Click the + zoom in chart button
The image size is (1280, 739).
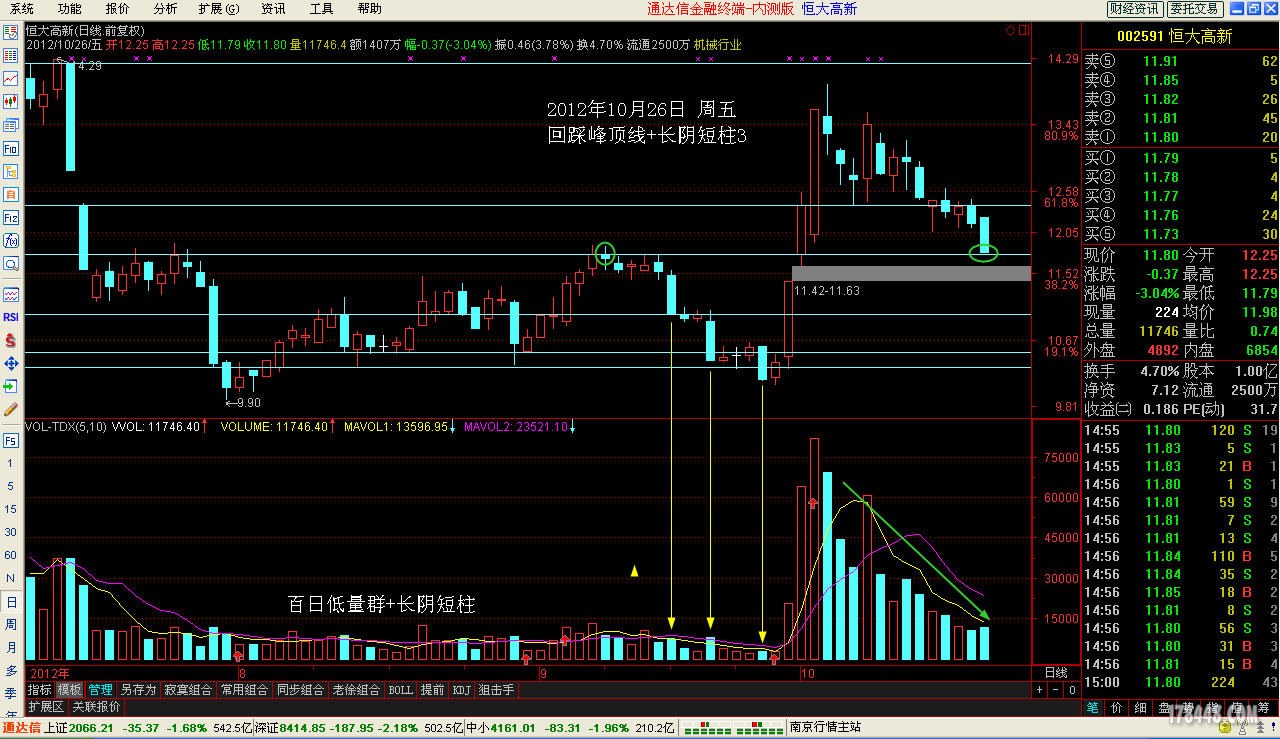(x=1039, y=690)
